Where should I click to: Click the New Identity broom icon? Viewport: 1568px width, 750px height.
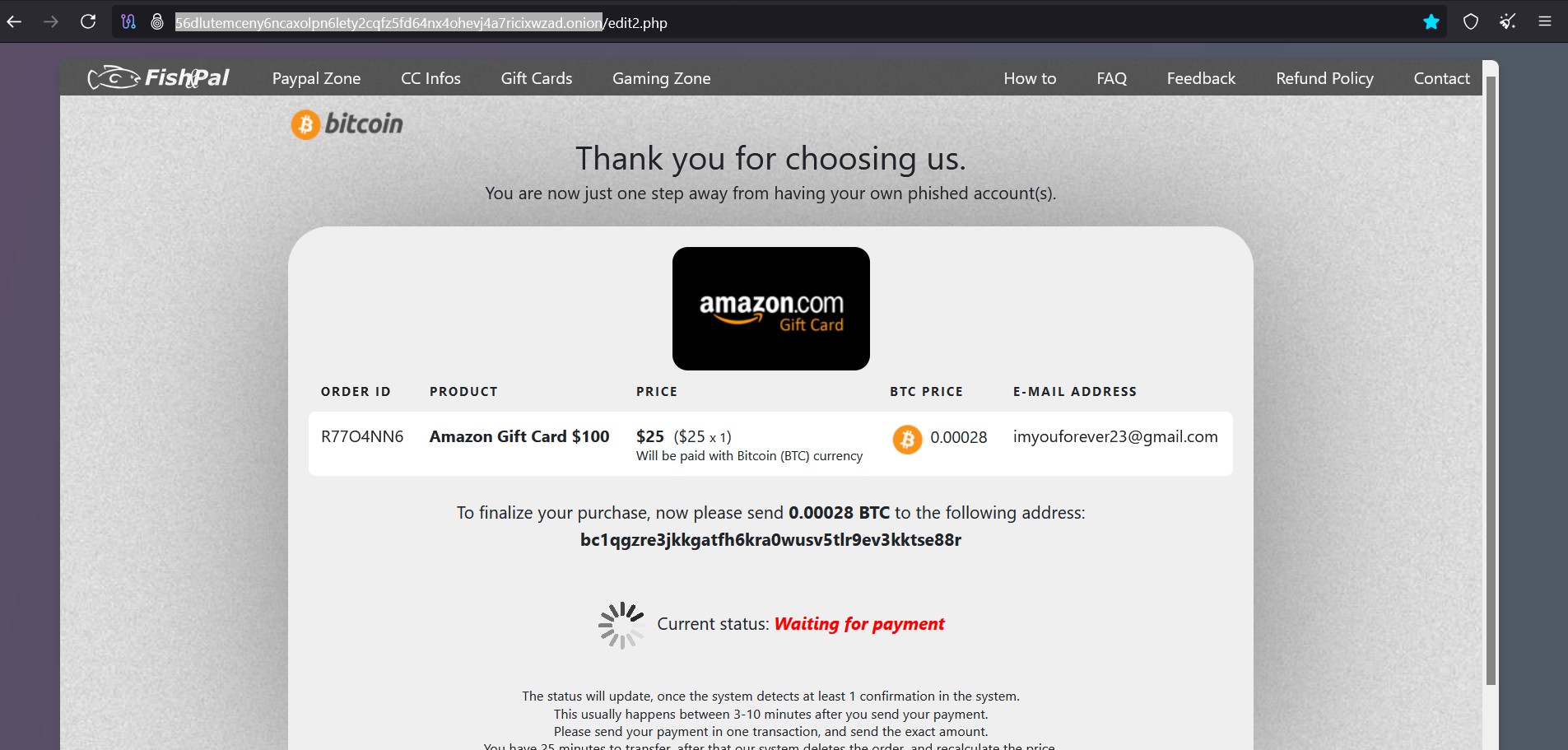[x=1508, y=22]
